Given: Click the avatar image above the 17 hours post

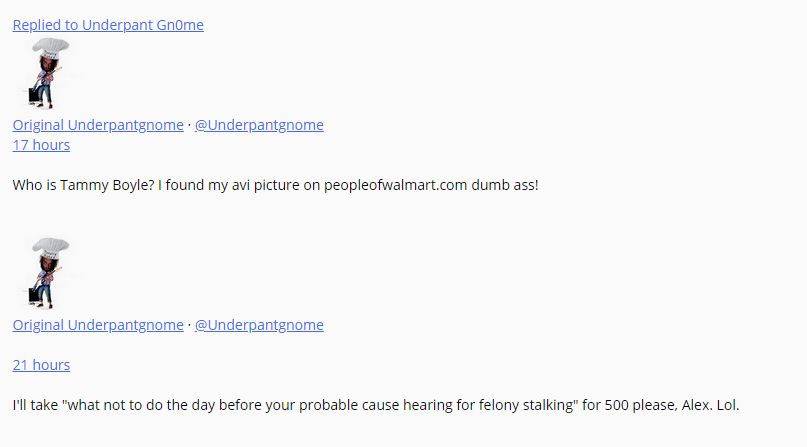Looking at the screenshot, I should [x=45, y=74].
